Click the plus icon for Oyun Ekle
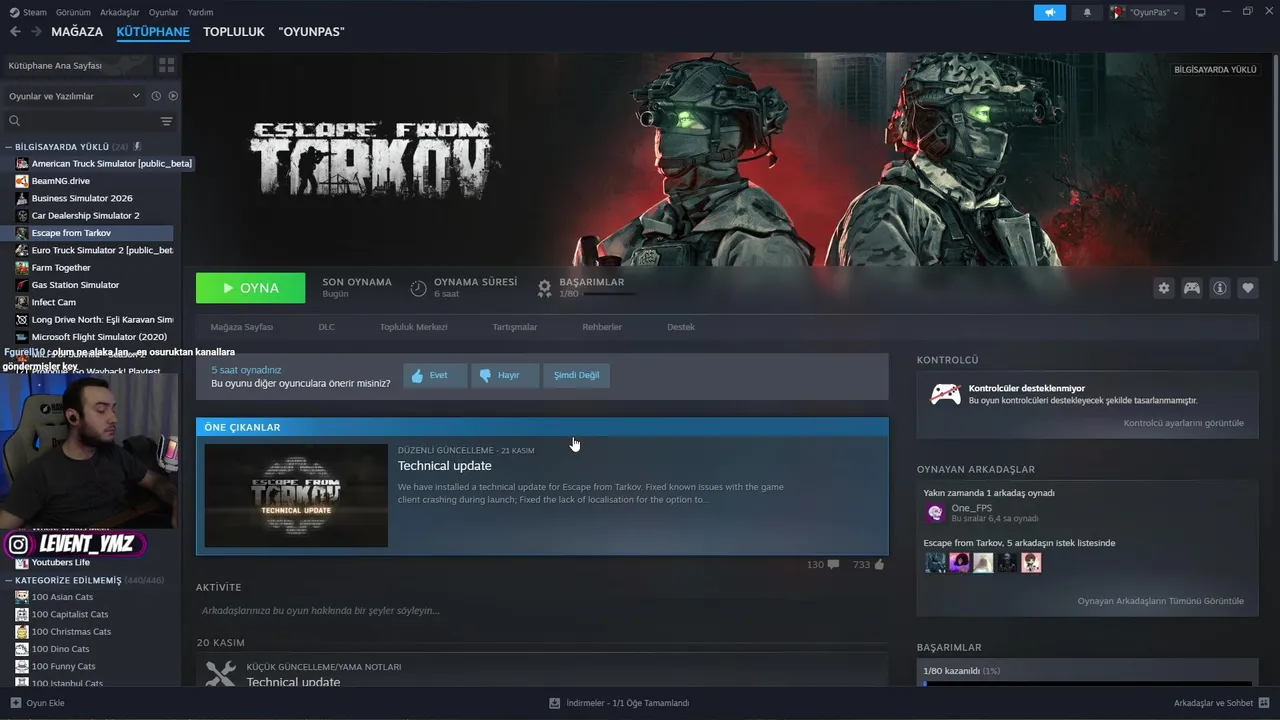Screen dimensions: 1280x720 click(x=15, y=703)
